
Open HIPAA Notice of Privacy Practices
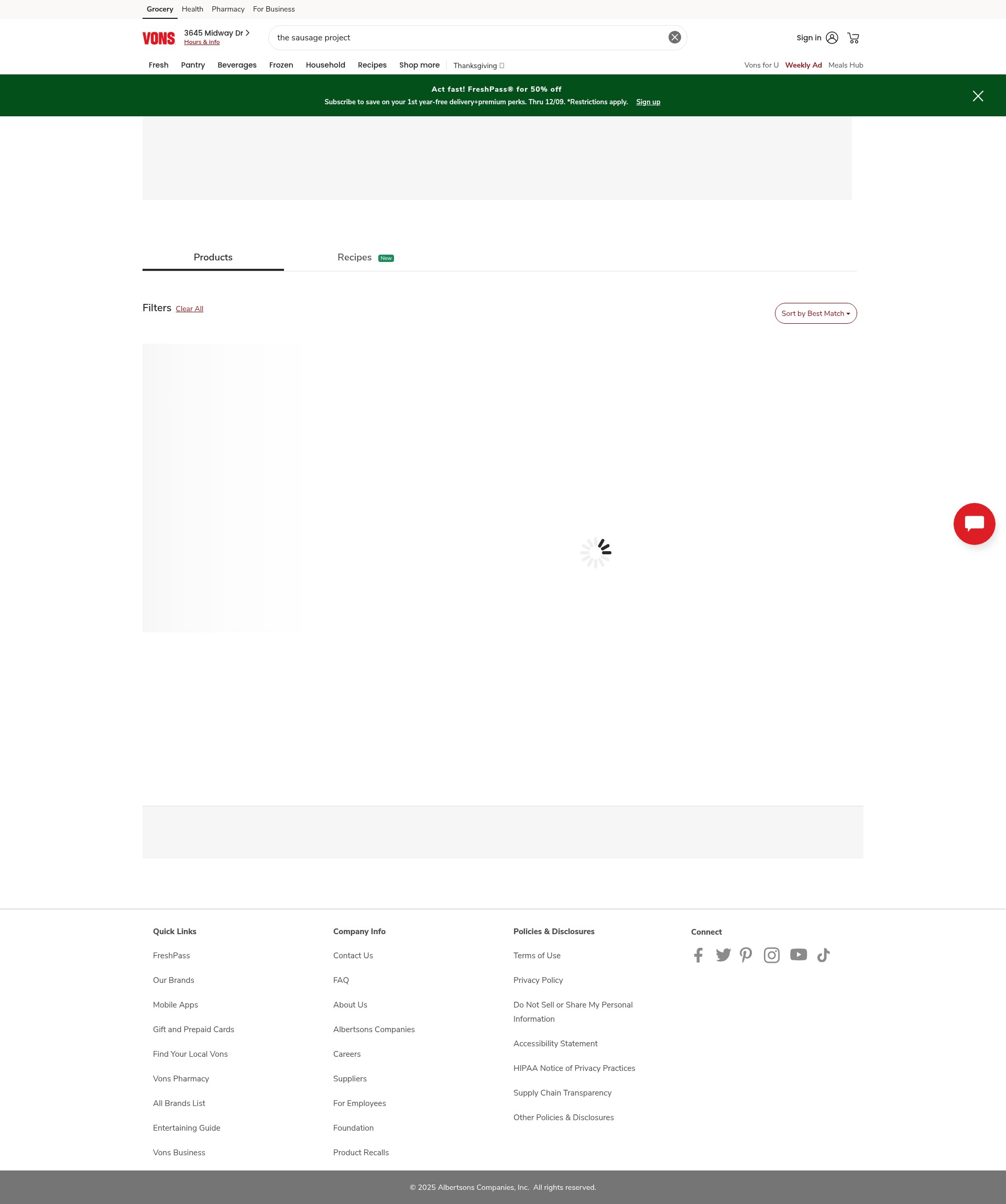(574, 1068)
